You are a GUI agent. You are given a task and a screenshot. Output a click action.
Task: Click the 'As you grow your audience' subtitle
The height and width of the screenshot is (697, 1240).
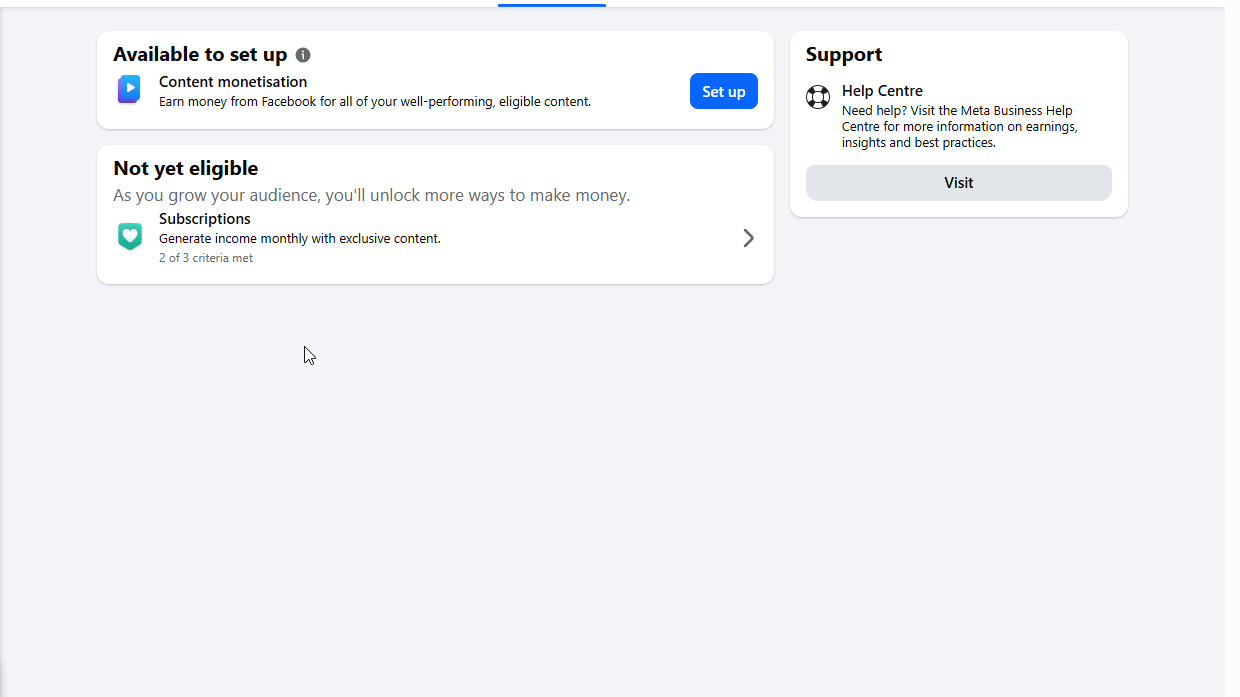click(x=372, y=195)
